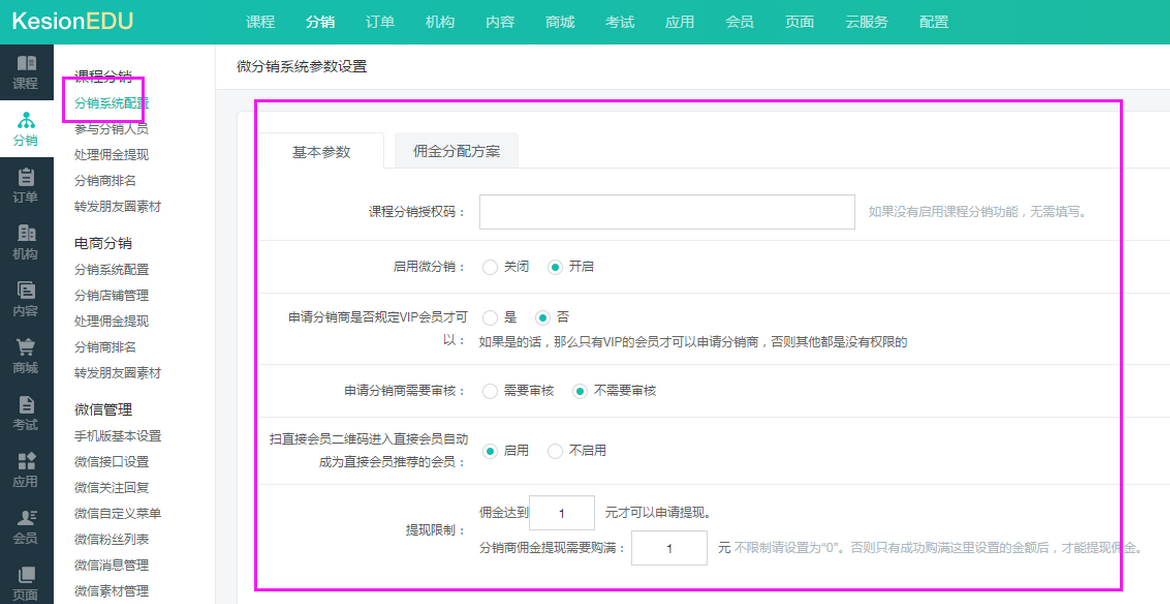Choose 需要审核 for distributor applications
The width and height of the screenshot is (1170, 604).
click(490, 391)
